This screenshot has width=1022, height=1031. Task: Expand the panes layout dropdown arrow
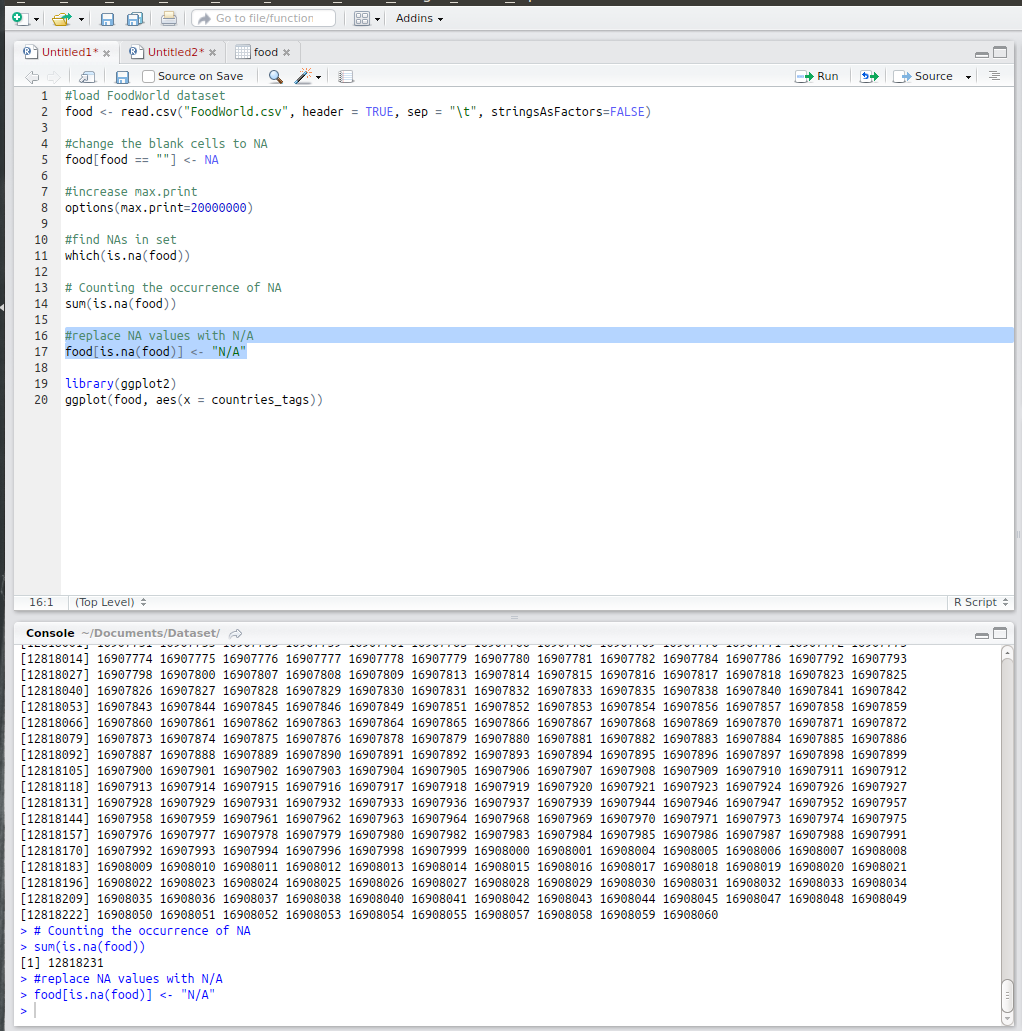point(377,19)
